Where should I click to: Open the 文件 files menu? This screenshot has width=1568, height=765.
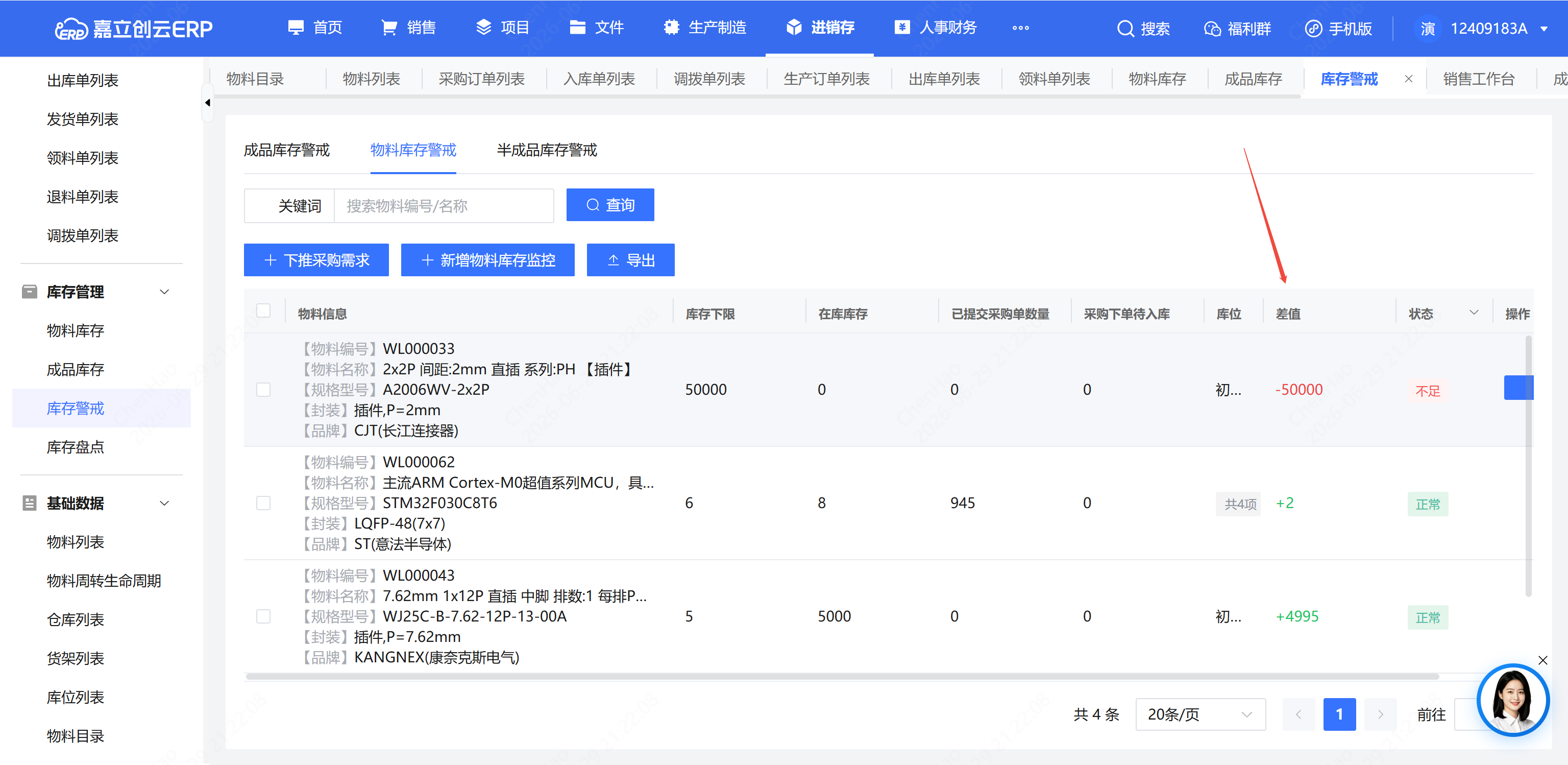(597, 28)
